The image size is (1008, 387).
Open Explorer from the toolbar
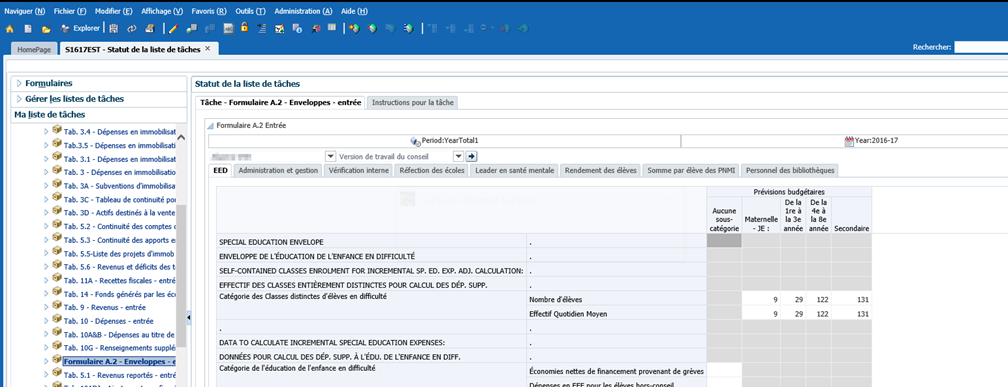80,28
